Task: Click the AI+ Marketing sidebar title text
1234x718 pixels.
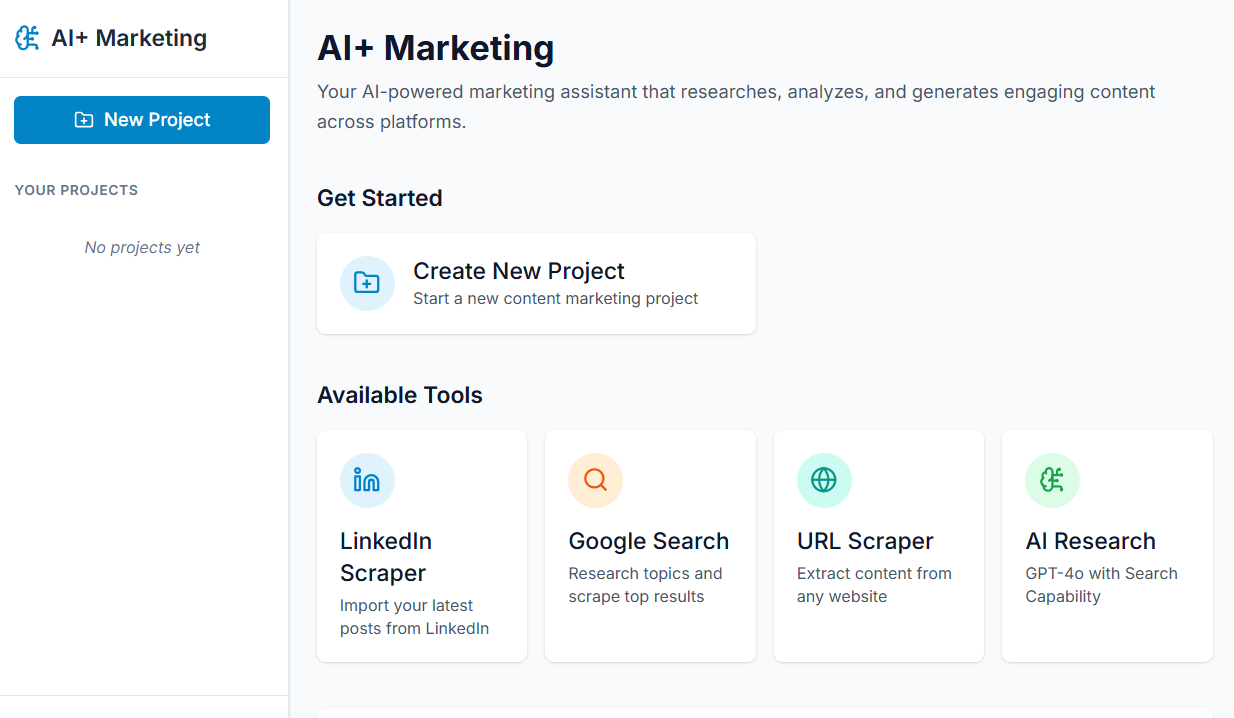Action: 129,39
